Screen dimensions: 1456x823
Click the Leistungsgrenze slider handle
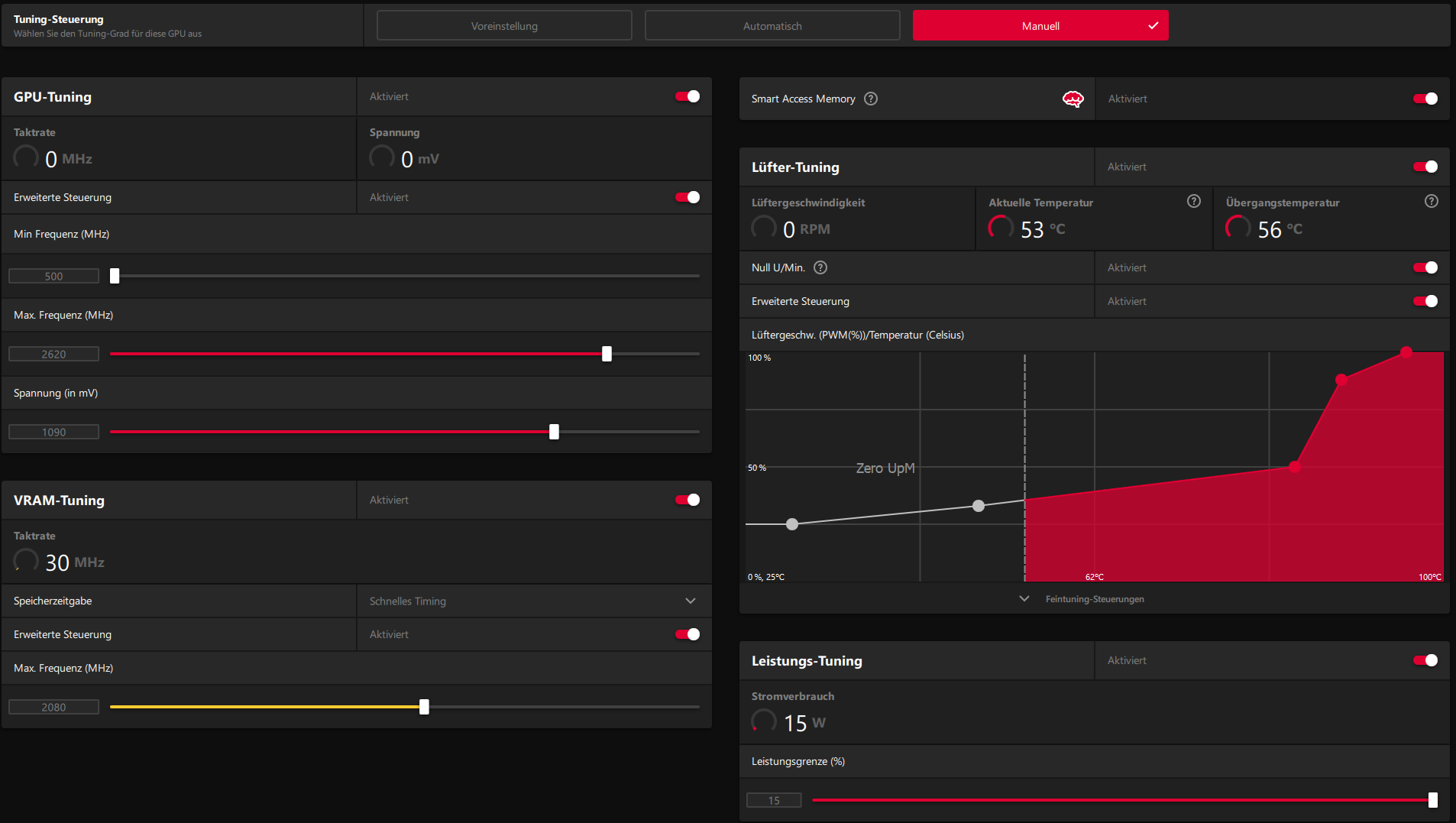click(1433, 800)
